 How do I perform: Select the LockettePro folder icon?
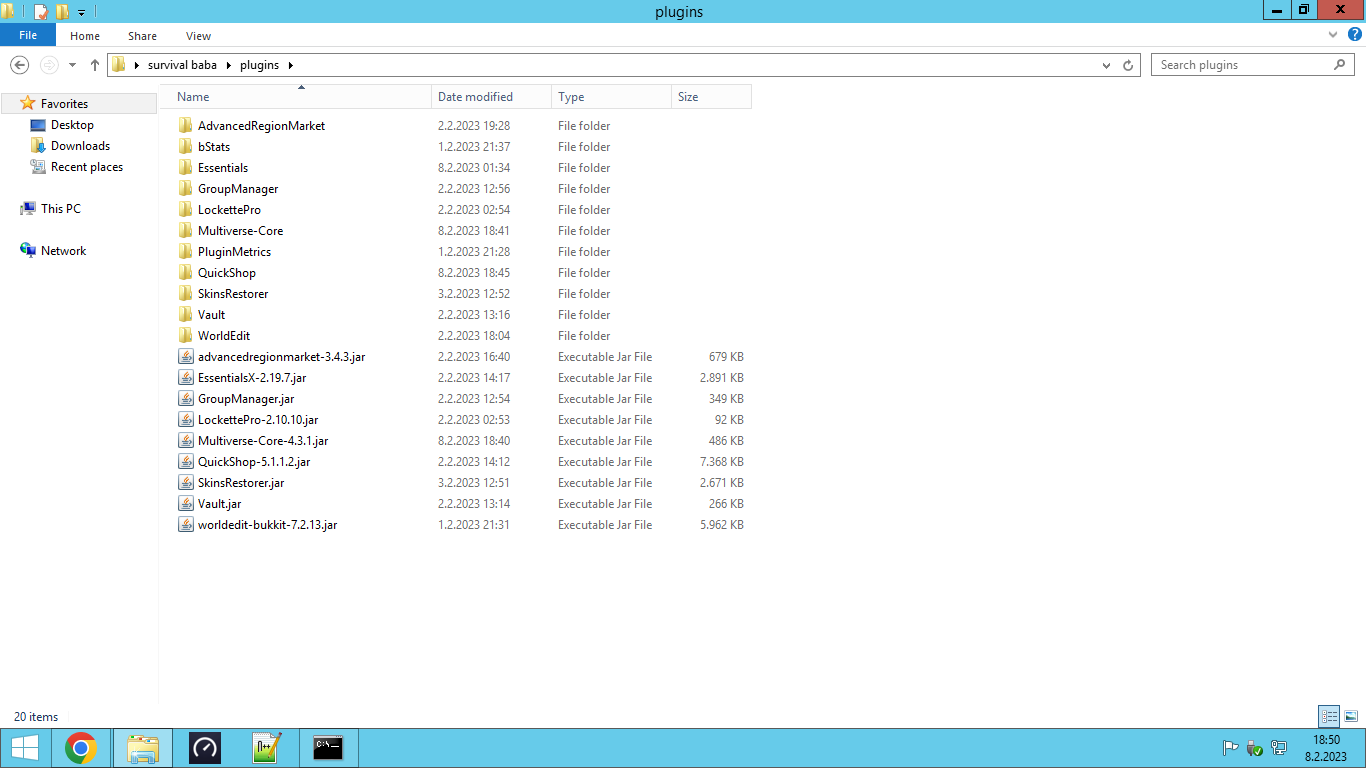click(x=186, y=210)
